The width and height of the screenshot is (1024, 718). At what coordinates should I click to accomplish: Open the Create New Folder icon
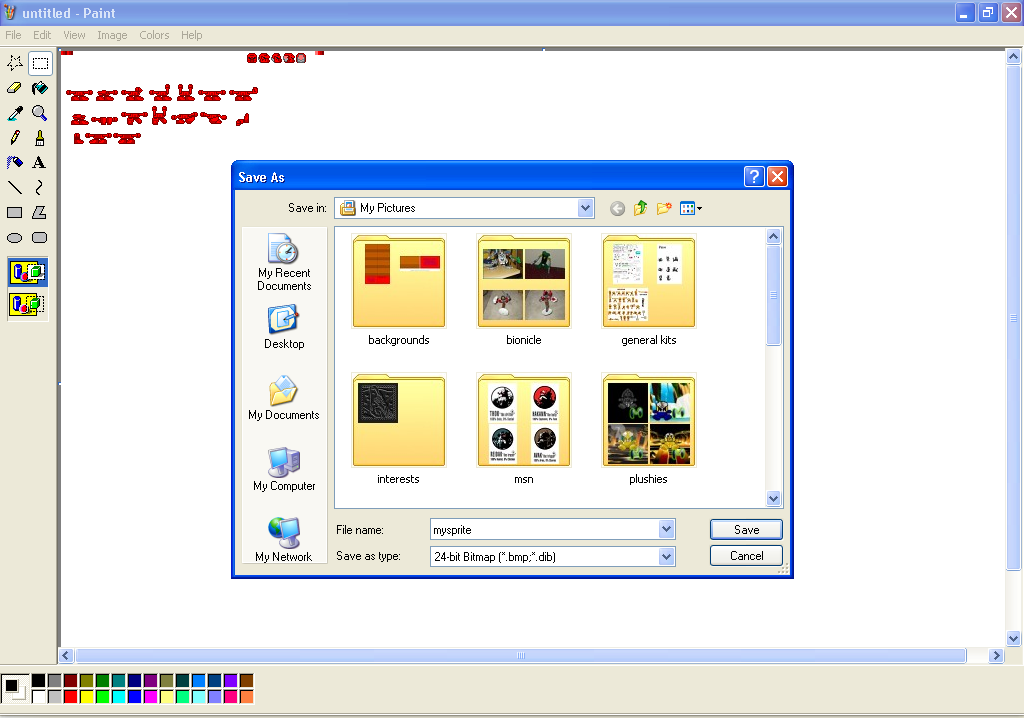coord(664,208)
